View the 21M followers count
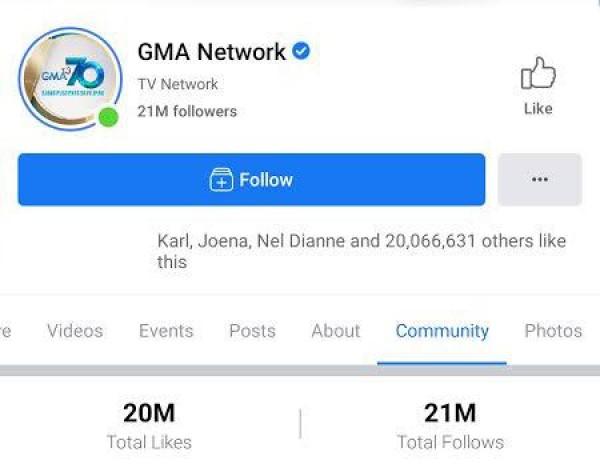600x468 pixels. [187, 111]
